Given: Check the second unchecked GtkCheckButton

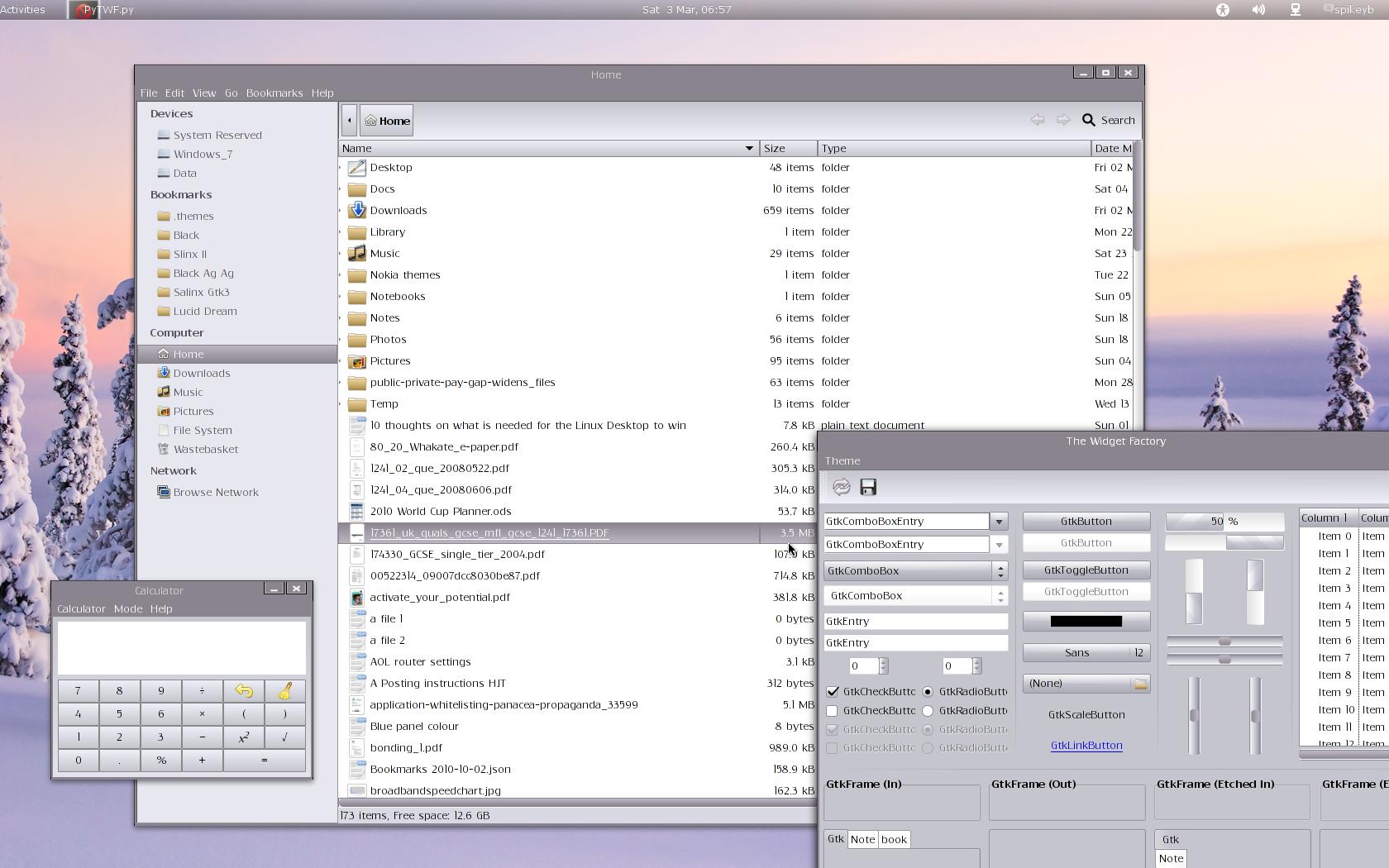Looking at the screenshot, I should (833, 710).
